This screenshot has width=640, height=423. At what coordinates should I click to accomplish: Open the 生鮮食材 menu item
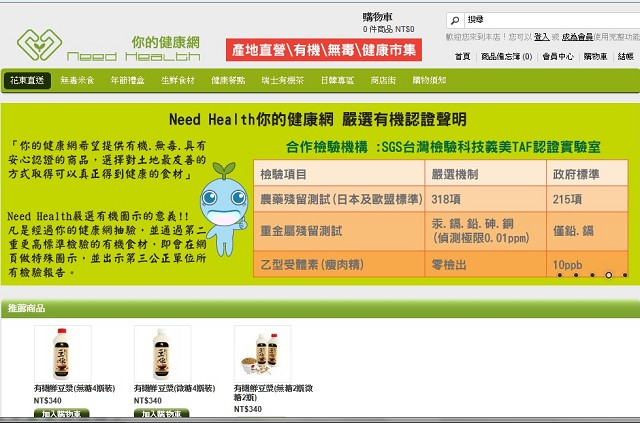pyautogui.click(x=178, y=80)
